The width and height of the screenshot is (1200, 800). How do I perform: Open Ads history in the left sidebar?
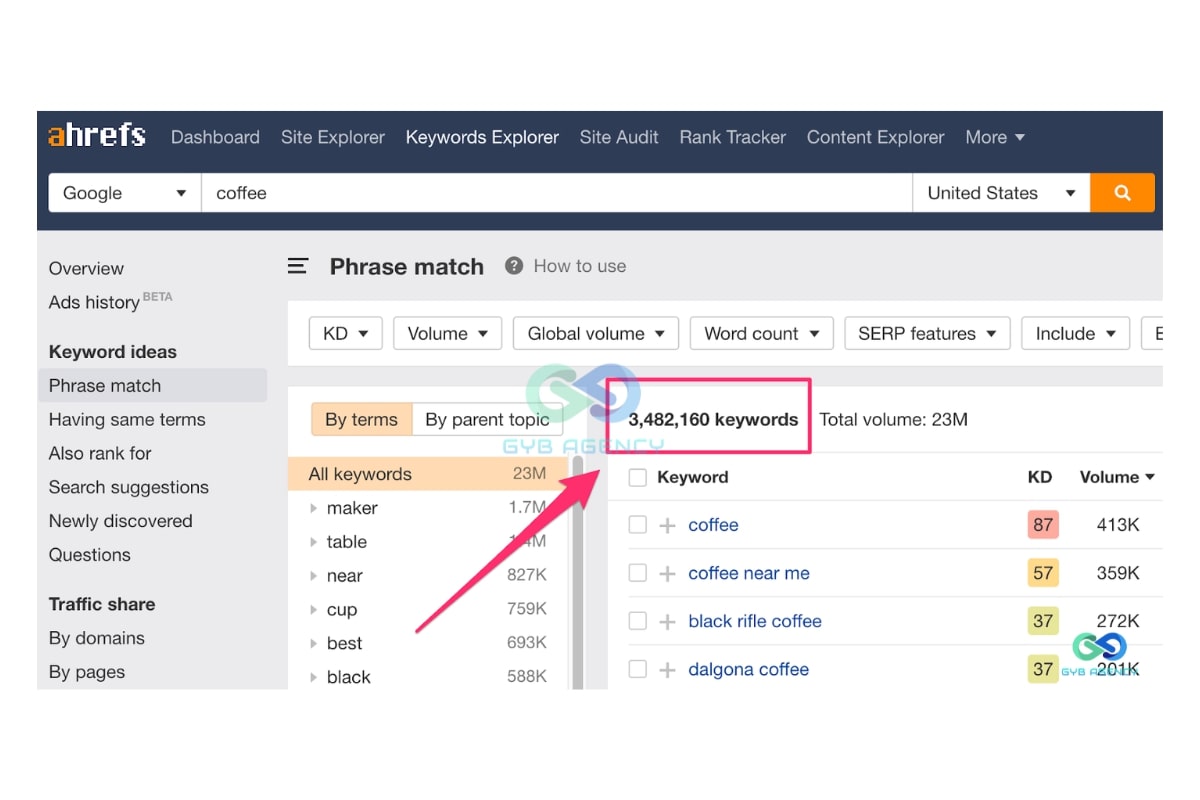[x=94, y=302]
